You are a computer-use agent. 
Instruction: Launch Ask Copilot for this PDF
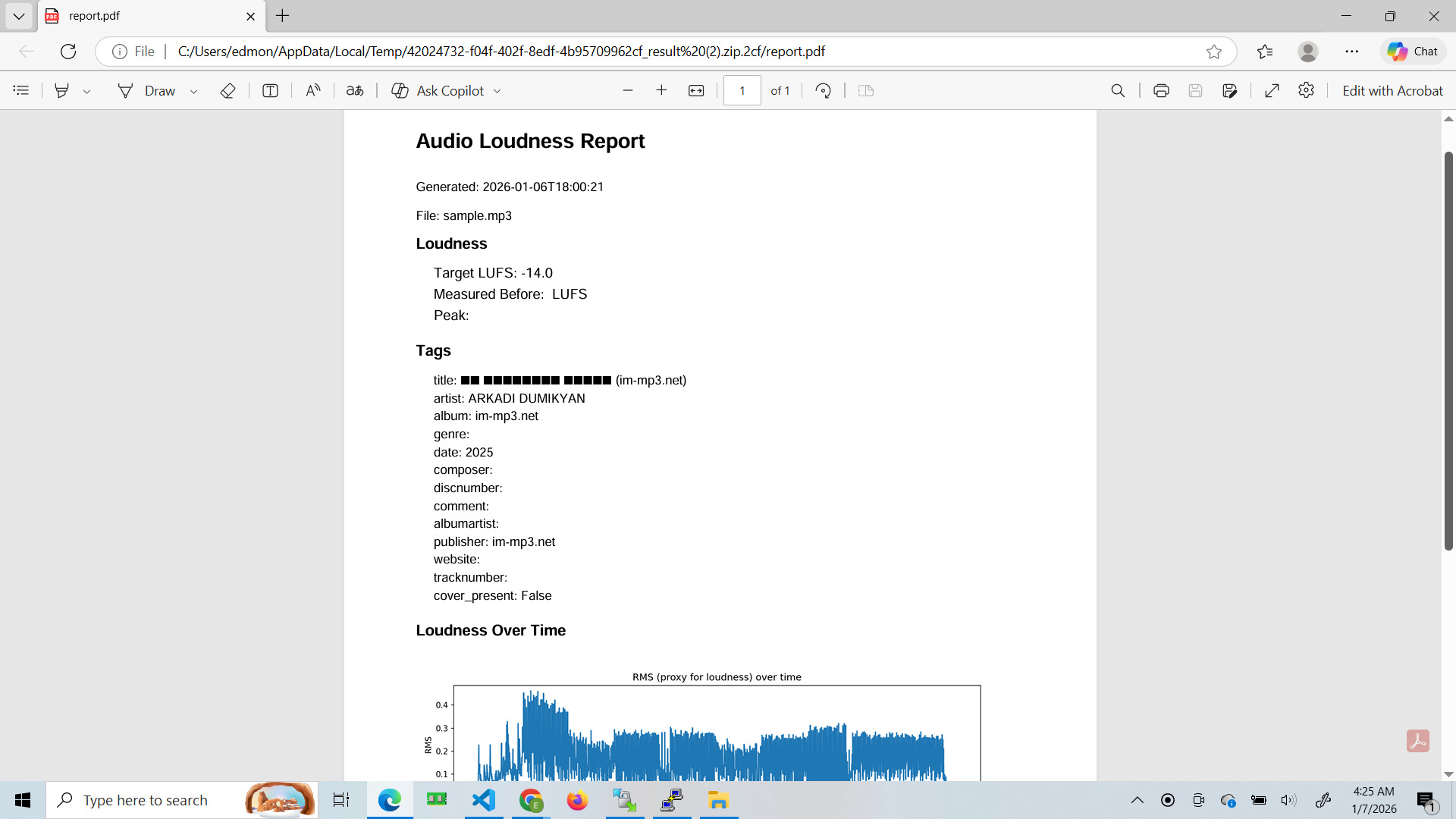(446, 90)
